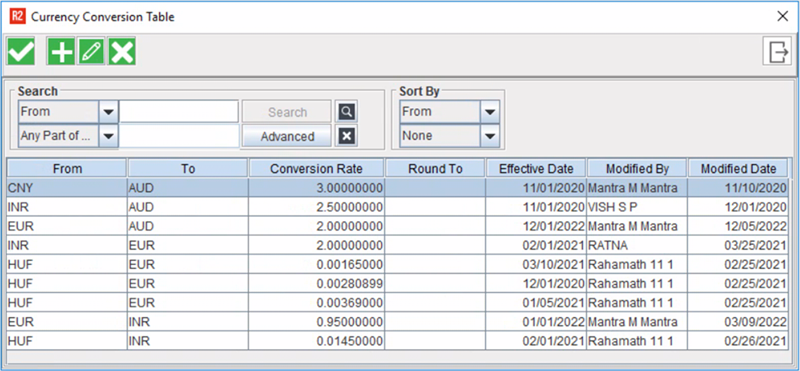
Task: Click the To column header
Action: [x=188, y=168]
